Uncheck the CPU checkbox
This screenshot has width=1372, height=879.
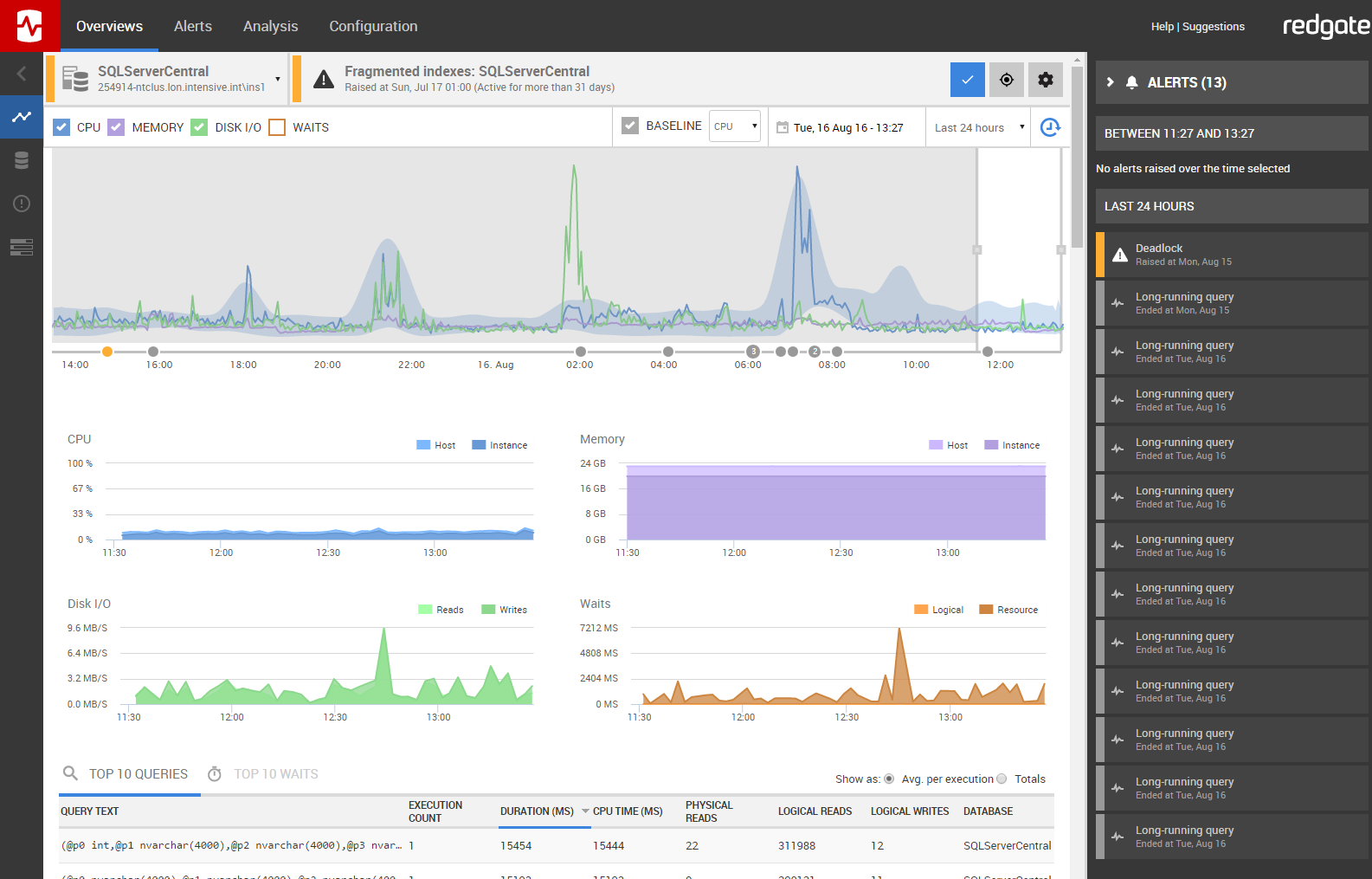(62, 127)
